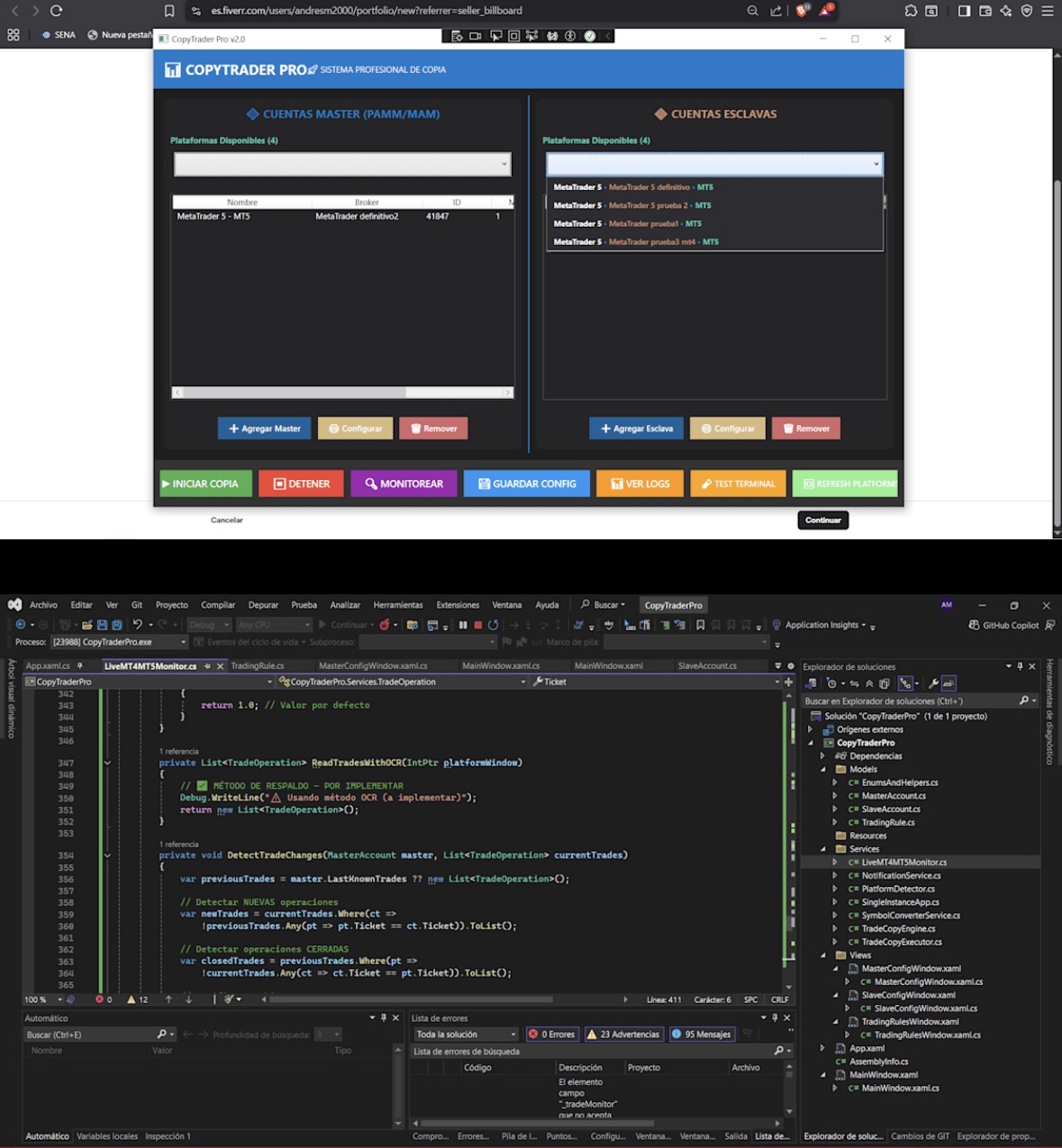Image resolution: width=1062 pixels, height=1148 pixels.
Task: Restart the debug session
Action: pyautogui.click(x=493, y=625)
